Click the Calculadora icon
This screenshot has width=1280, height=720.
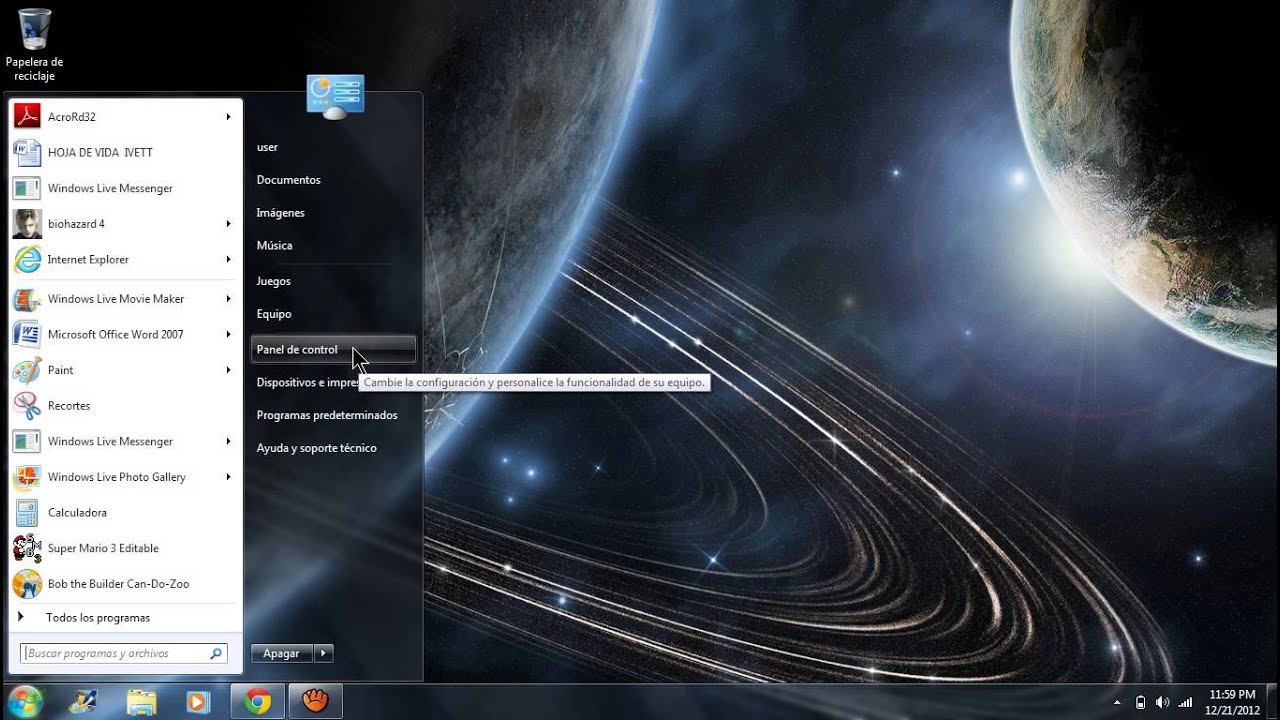27,513
